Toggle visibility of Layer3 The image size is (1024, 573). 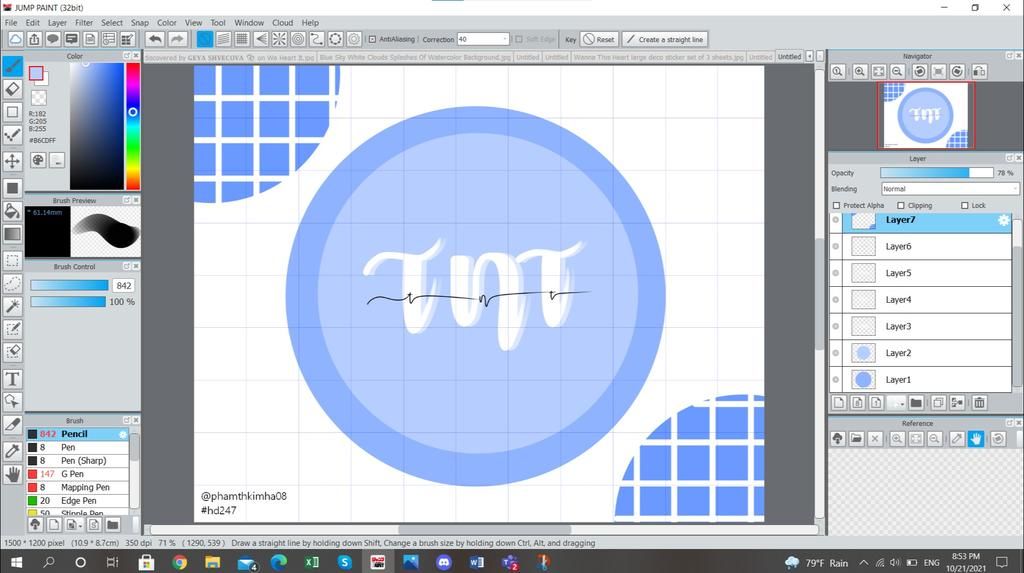[836, 326]
